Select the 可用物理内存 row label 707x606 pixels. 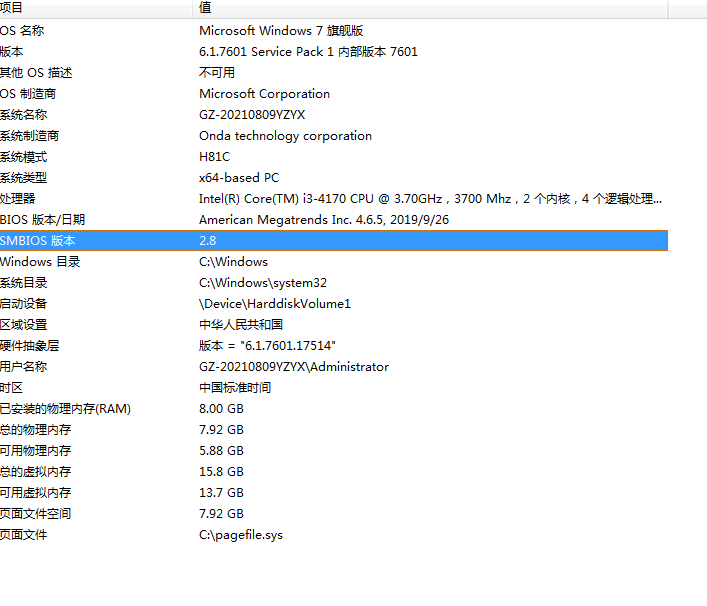coord(36,451)
